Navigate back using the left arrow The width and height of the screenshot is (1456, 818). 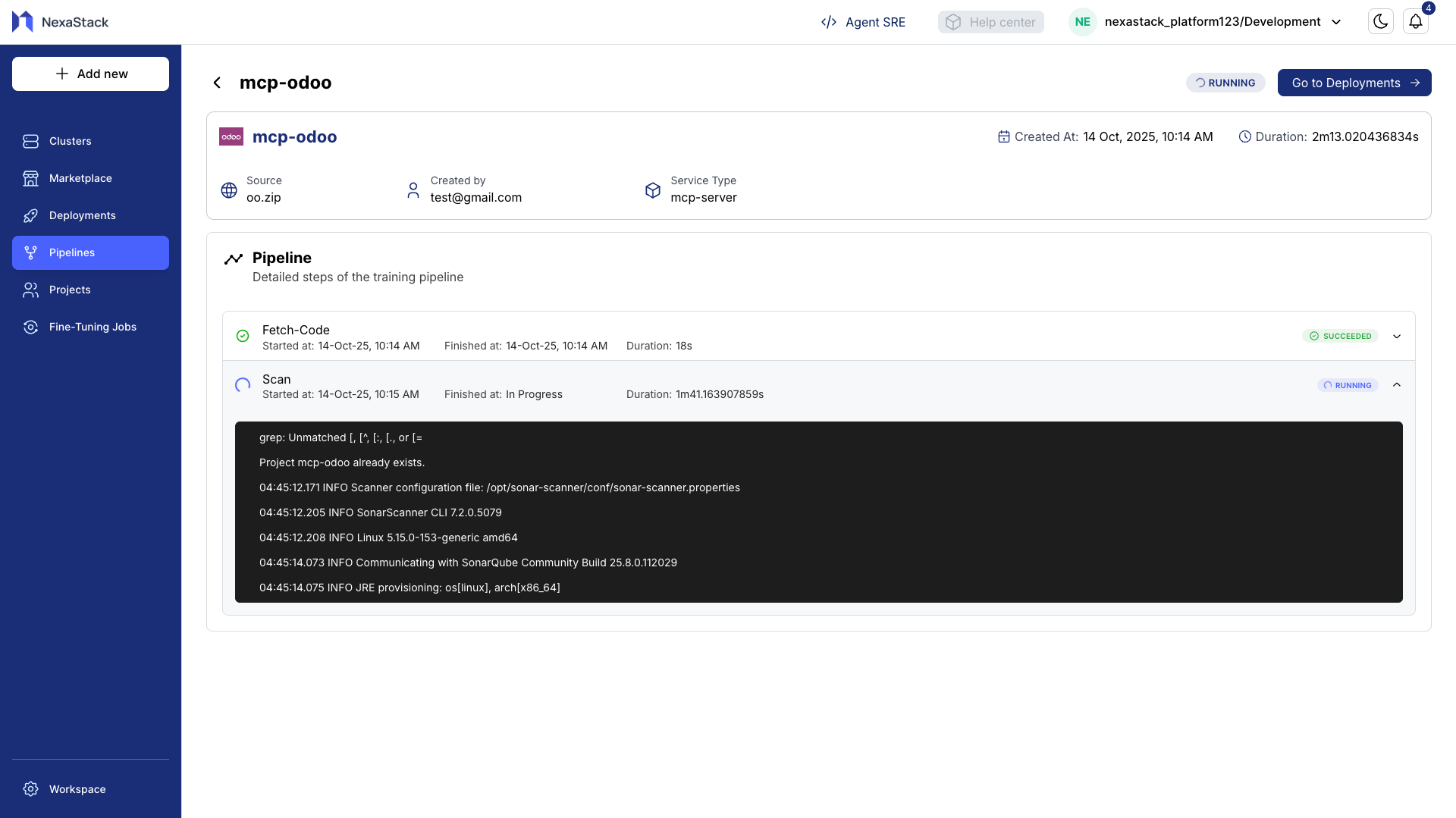point(217,82)
